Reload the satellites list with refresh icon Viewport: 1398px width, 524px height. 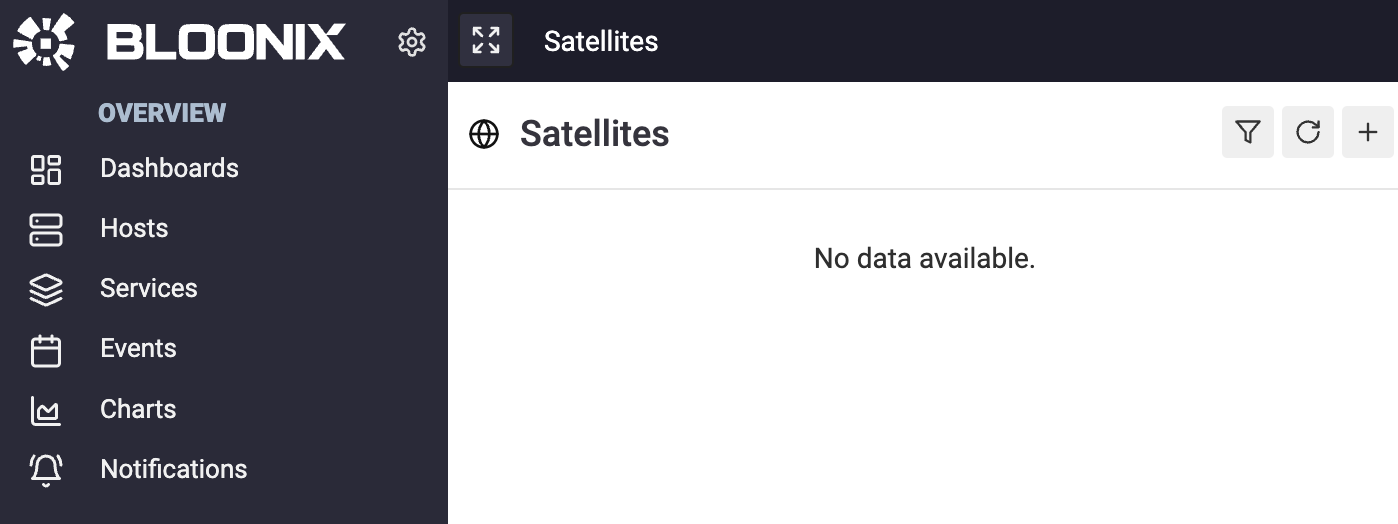pos(1308,132)
